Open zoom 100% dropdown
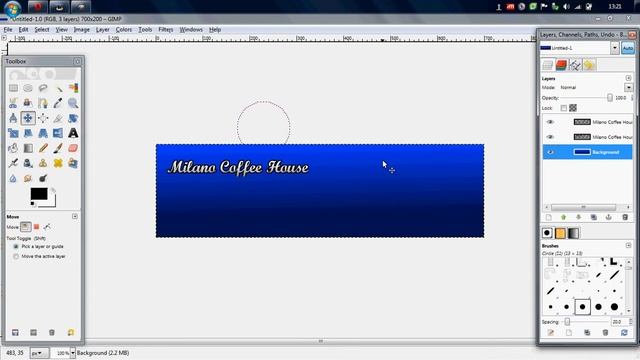The height and width of the screenshot is (360, 640). pyautogui.click(x=73, y=353)
